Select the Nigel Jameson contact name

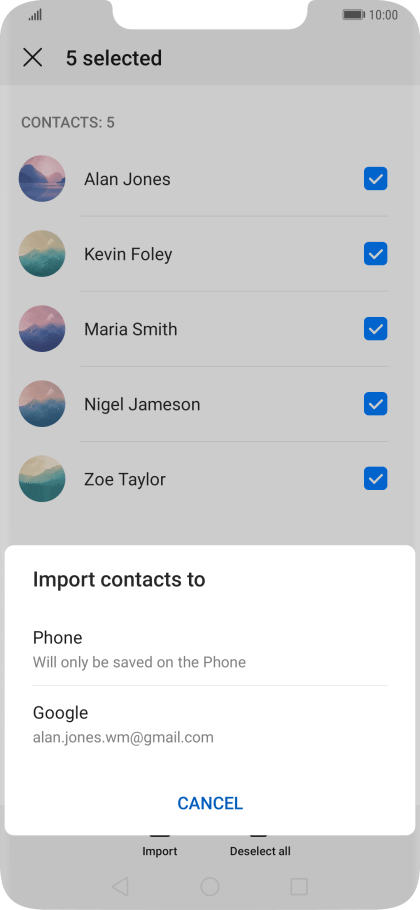coord(142,405)
